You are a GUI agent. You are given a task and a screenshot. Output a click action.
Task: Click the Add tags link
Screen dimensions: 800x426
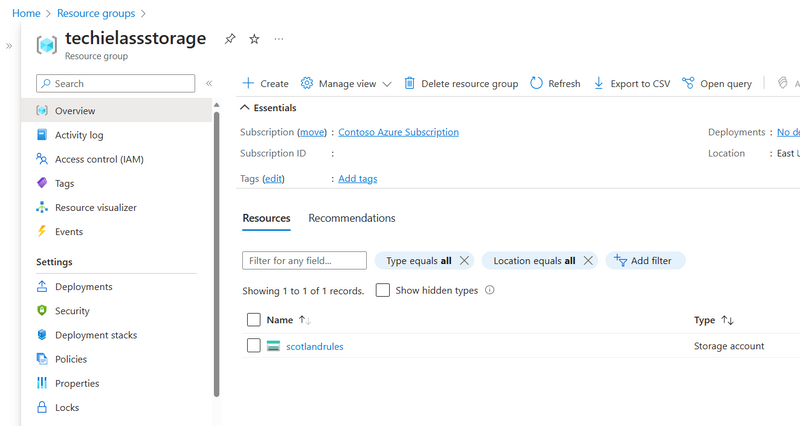[x=358, y=179]
